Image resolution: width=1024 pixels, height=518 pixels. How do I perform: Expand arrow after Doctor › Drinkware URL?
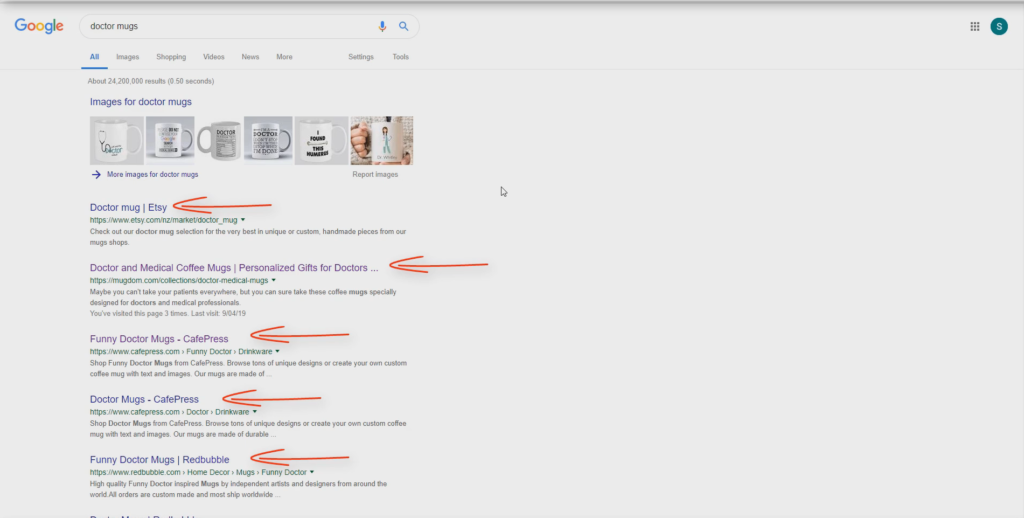pos(255,412)
